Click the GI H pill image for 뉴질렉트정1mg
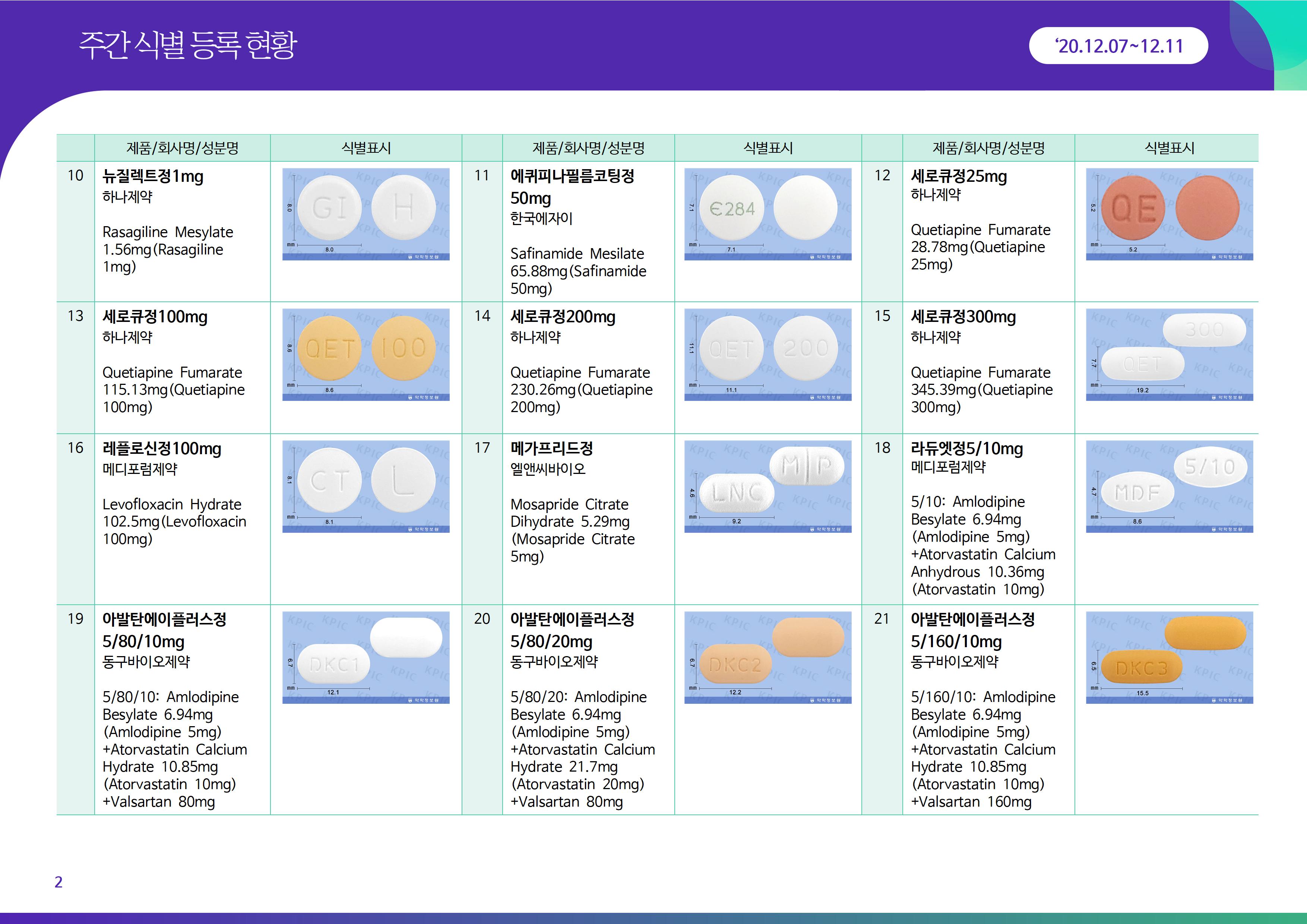This screenshot has width=1307, height=924. tap(365, 213)
